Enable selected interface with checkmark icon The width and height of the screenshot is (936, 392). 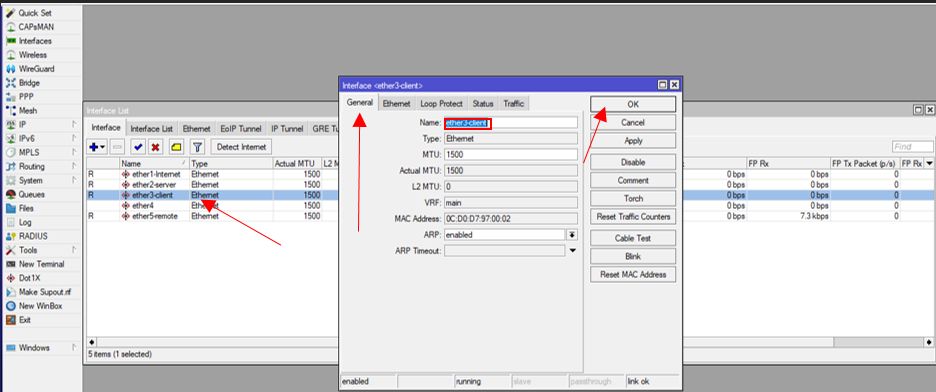pos(138,147)
